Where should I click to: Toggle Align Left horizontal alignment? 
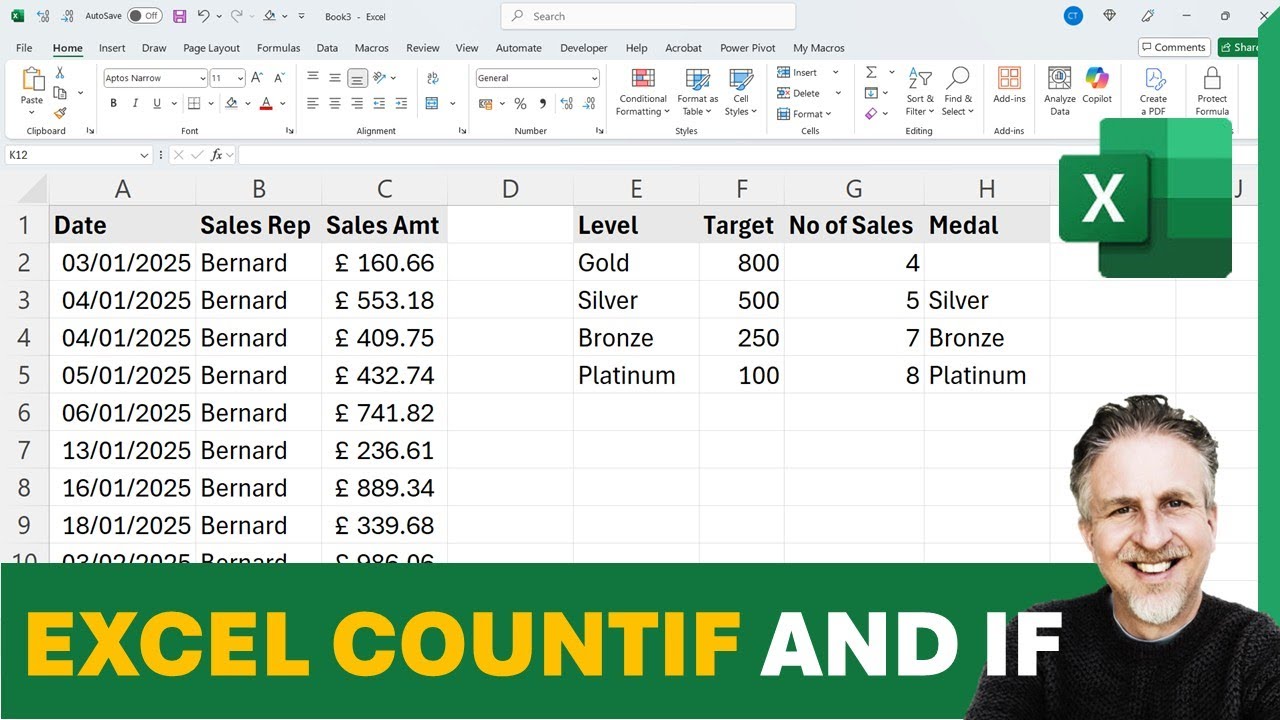click(x=313, y=103)
